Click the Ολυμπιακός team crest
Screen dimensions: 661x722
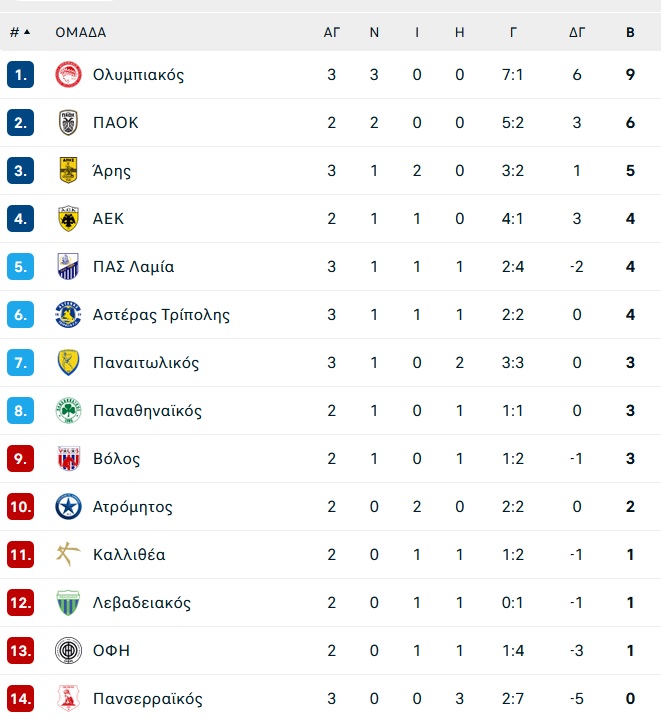[x=68, y=75]
